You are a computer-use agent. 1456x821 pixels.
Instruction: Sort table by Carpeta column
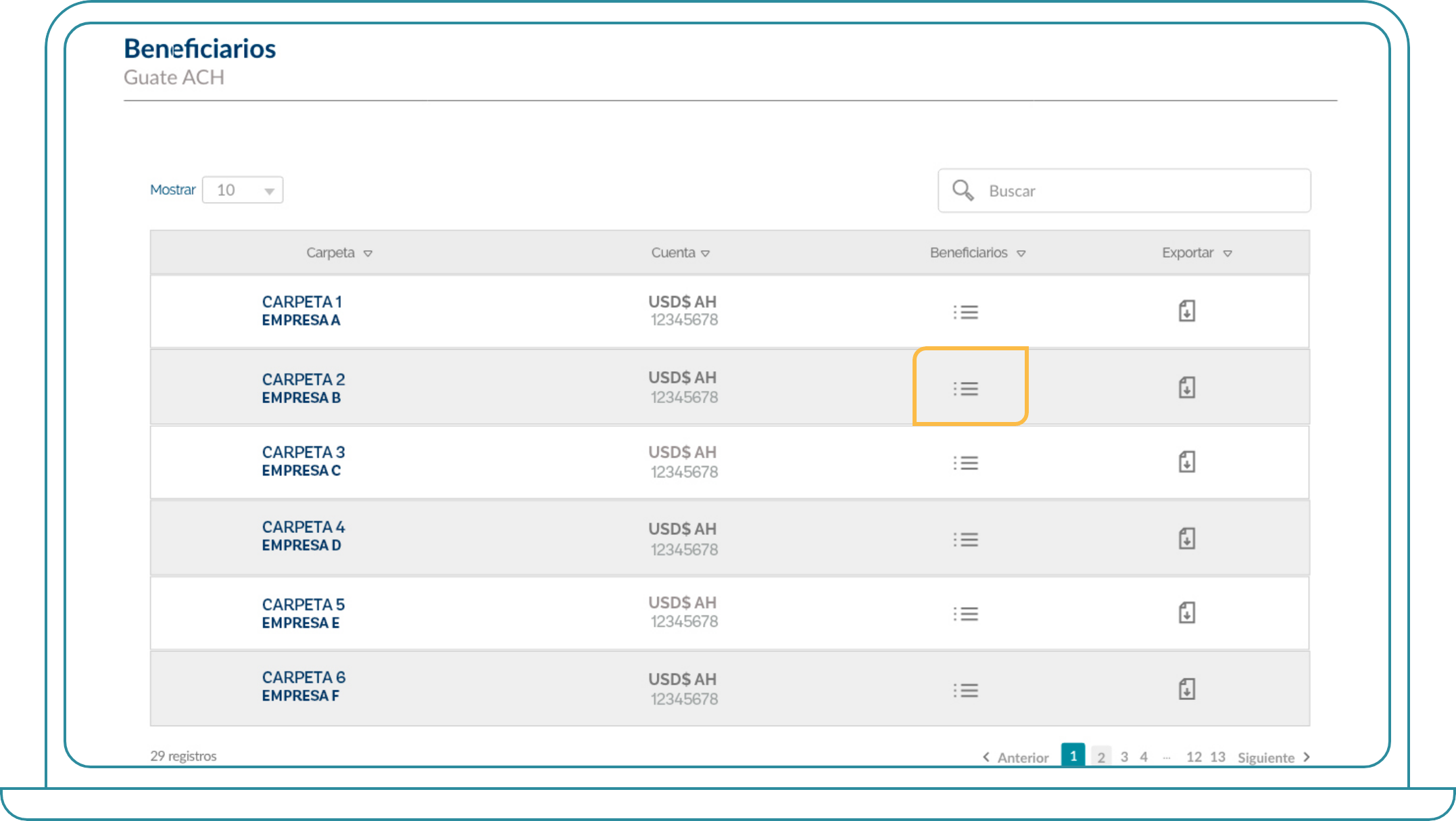[339, 253]
